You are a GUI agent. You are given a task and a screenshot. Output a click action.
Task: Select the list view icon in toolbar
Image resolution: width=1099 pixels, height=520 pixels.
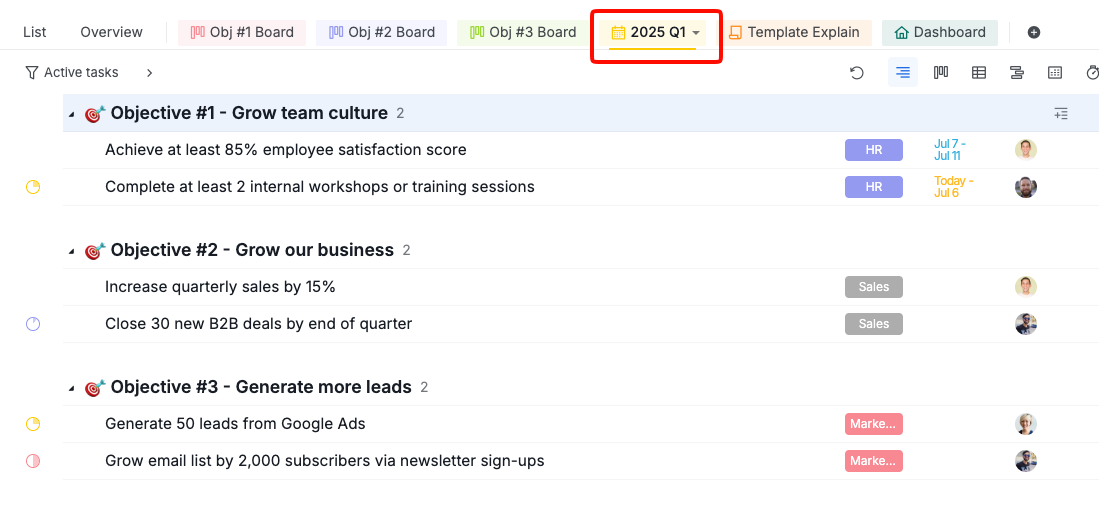click(903, 72)
